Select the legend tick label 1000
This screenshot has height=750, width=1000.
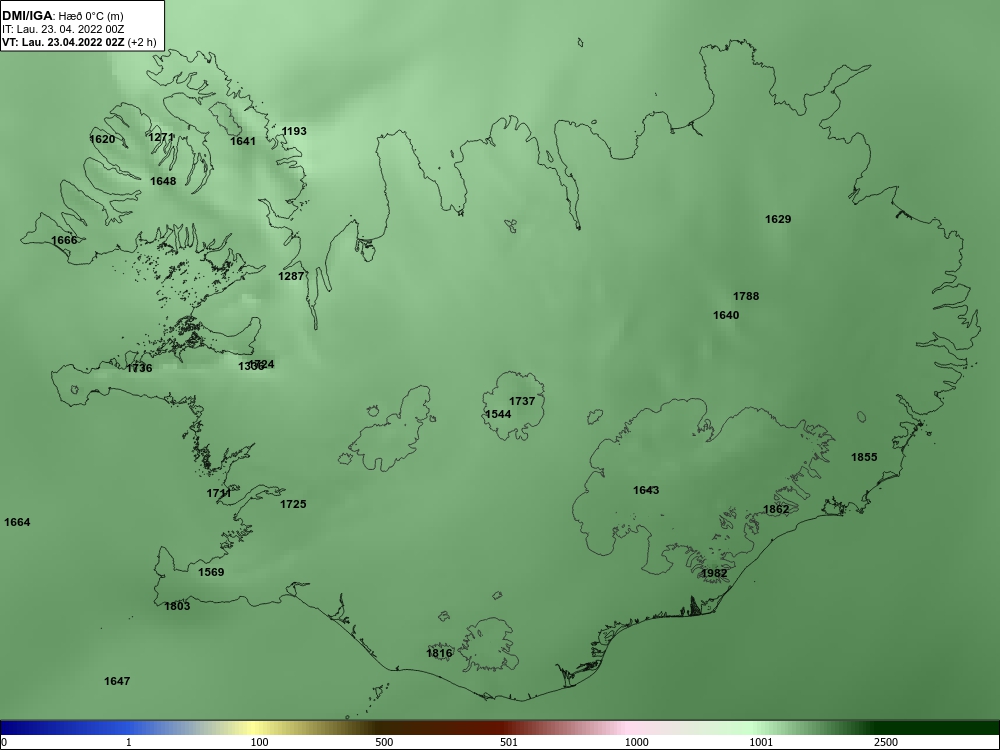click(636, 742)
